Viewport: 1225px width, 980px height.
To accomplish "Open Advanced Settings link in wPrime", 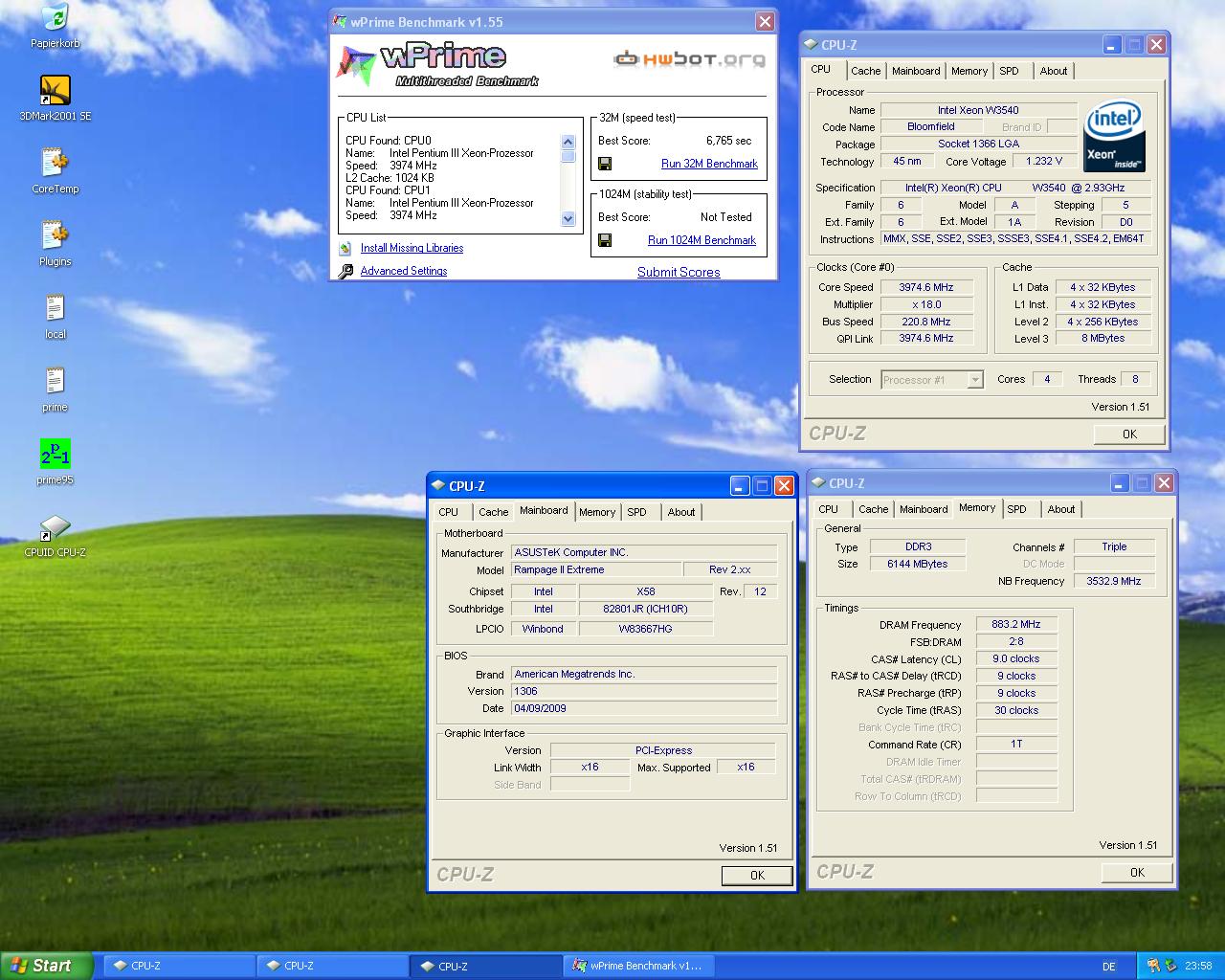I will pos(404,271).
